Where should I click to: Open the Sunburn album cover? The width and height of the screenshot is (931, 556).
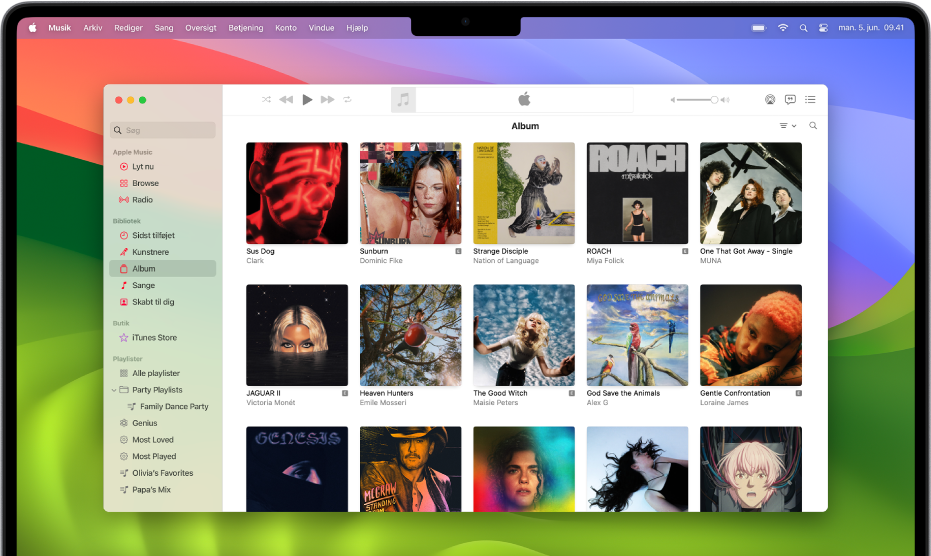tap(410, 193)
